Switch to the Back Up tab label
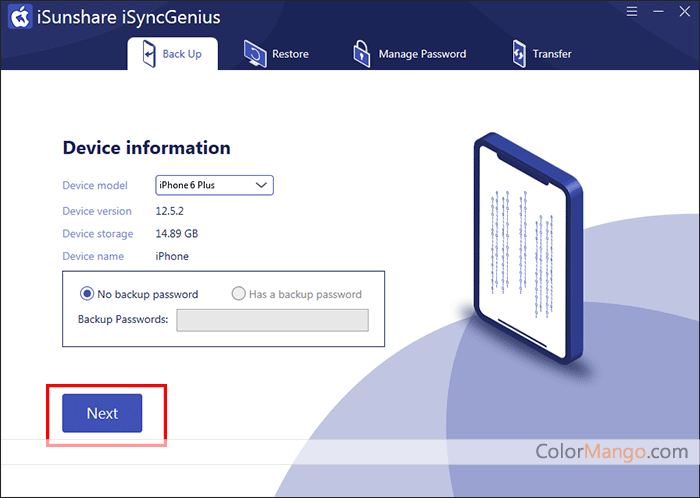 coord(182,54)
